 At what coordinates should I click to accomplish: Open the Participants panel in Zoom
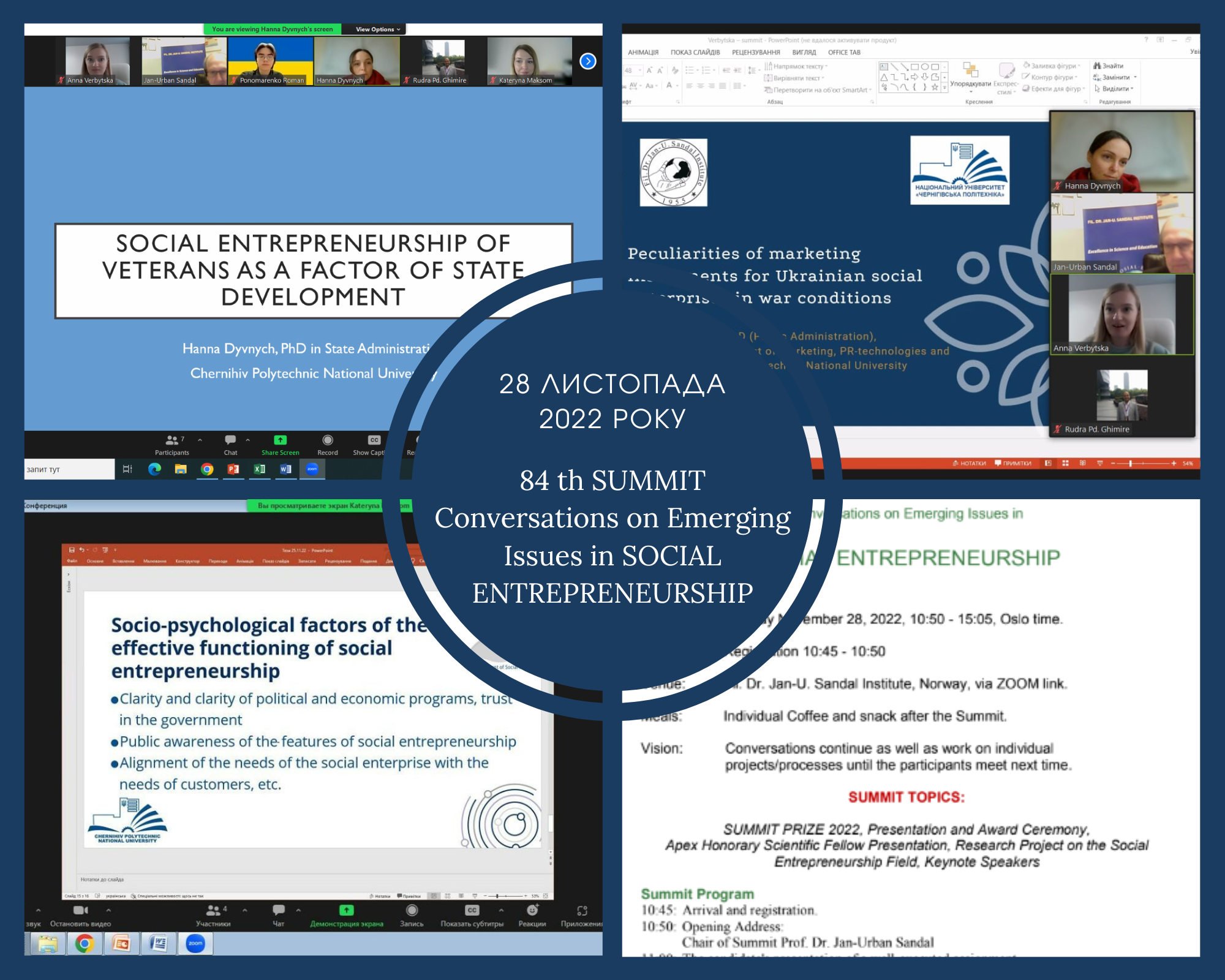click(x=171, y=441)
